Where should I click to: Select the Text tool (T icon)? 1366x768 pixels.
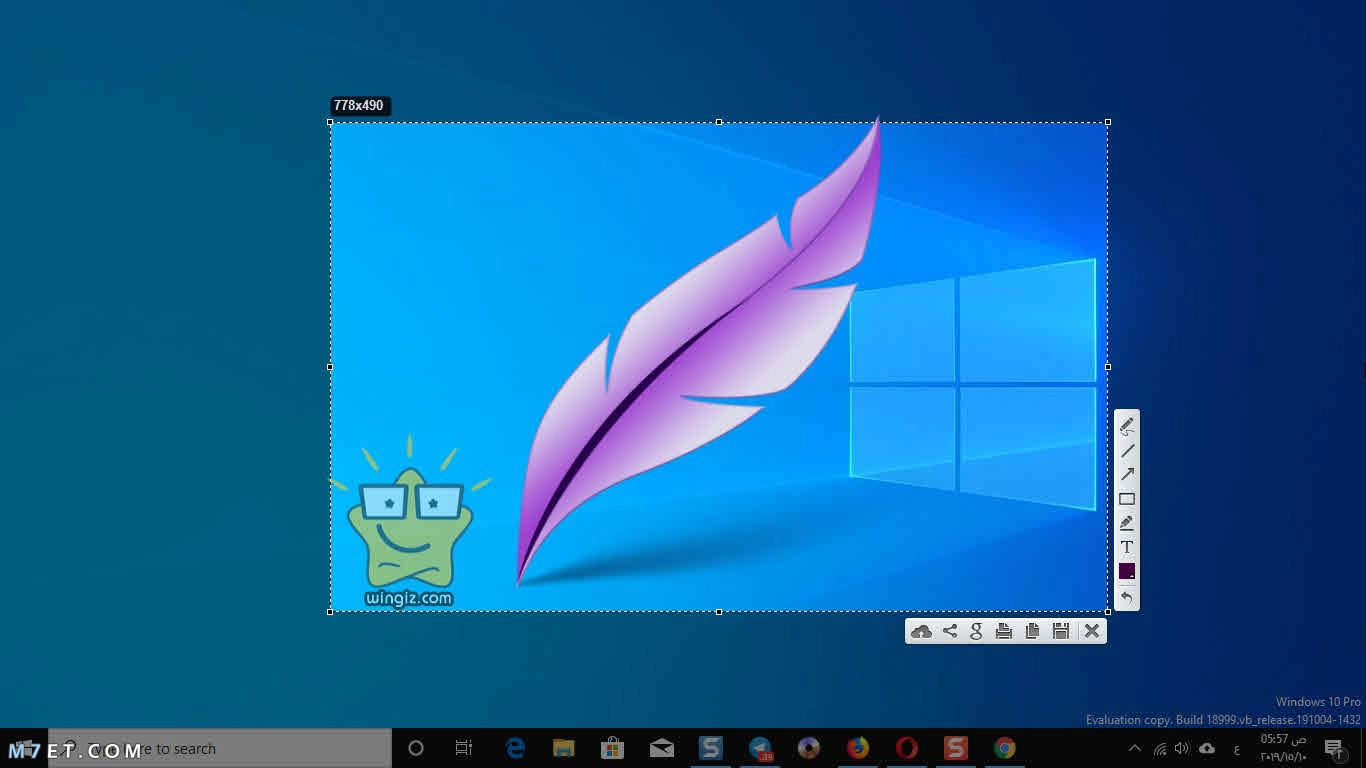point(1127,547)
